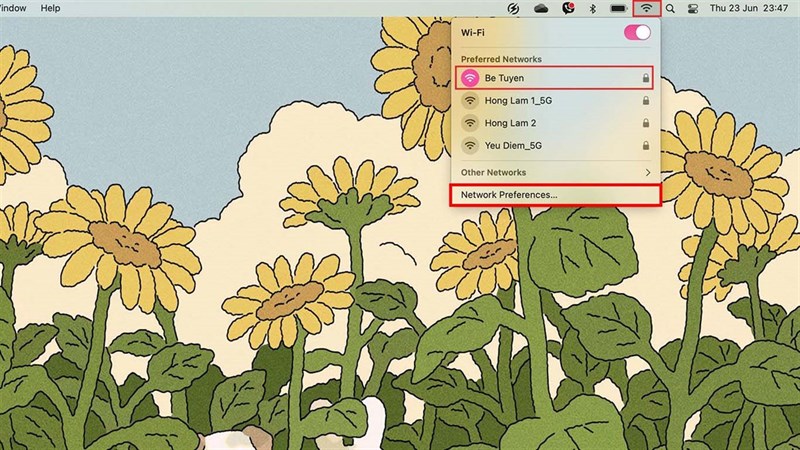Open Spotlight search magnifier icon
800x450 pixels.
click(670, 8)
